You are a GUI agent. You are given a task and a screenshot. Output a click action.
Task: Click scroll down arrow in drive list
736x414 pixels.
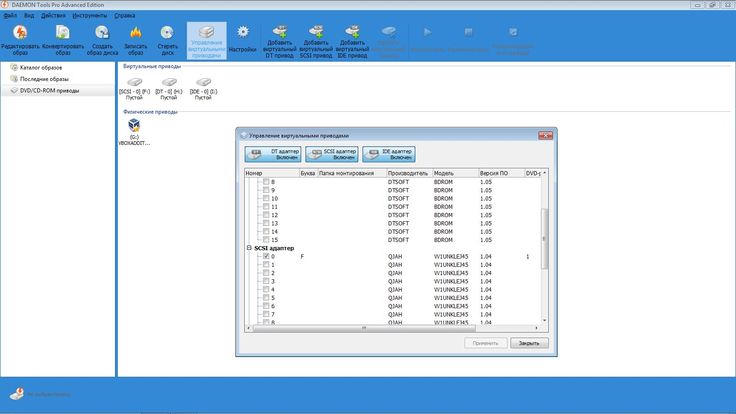(x=544, y=321)
